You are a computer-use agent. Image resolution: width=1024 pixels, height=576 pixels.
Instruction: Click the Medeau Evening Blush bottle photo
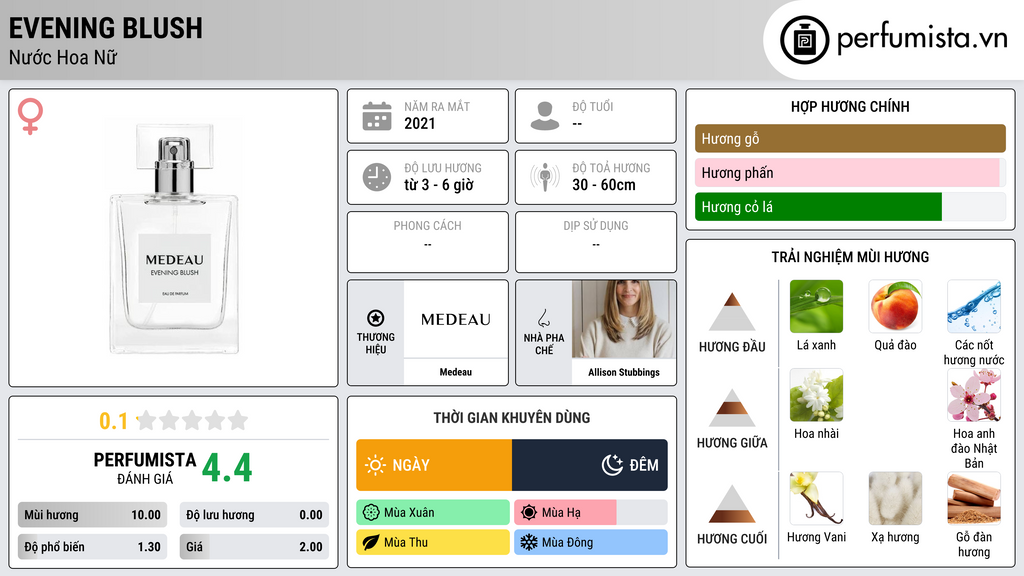coord(174,238)
